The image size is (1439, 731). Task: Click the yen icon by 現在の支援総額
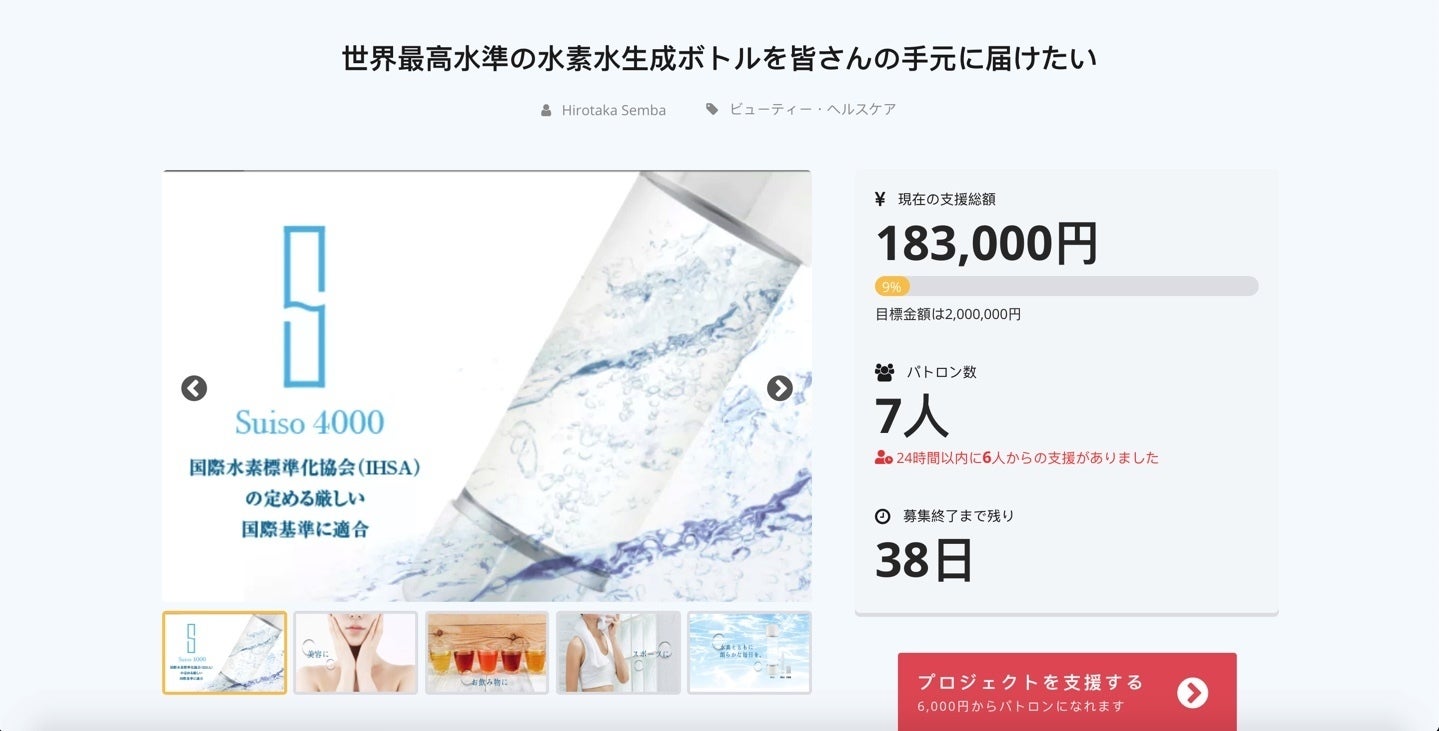coord(880,199)
